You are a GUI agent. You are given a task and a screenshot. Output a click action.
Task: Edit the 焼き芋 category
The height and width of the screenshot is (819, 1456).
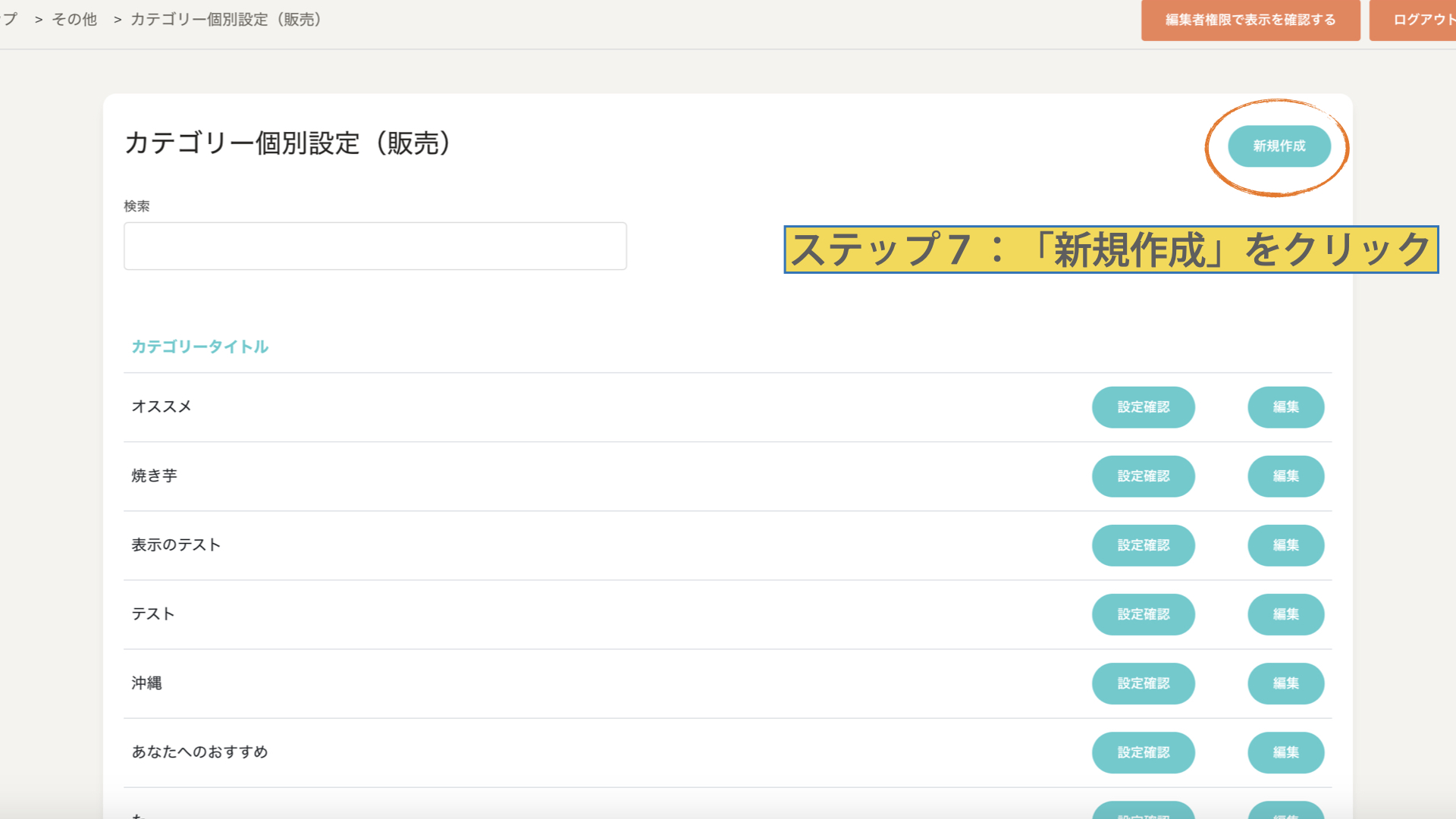(1285, 476)
